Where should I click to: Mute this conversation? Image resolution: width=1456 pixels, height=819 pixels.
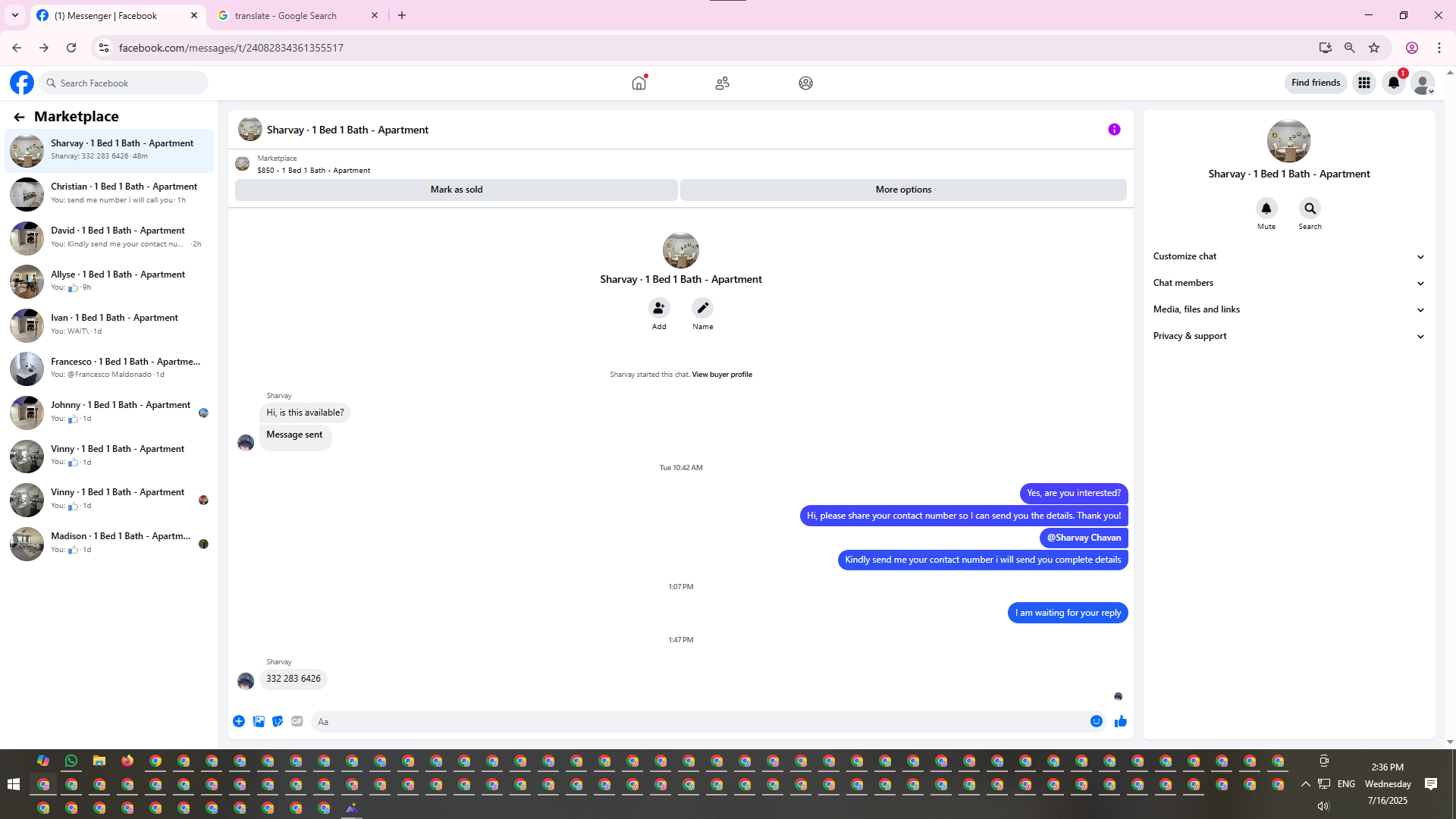pyautogui.click(x=1266, y=209)
